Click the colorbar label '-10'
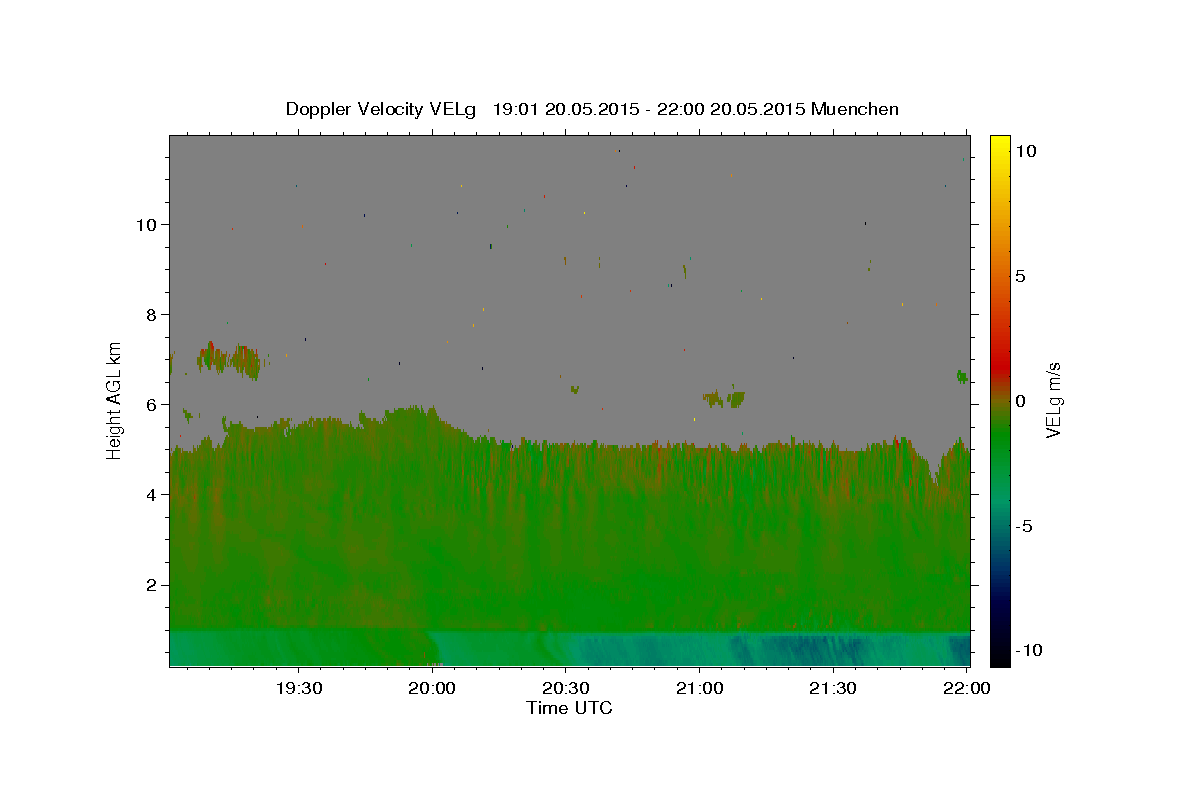This screenshot has height=800, width=1200. pos(1030,650)
